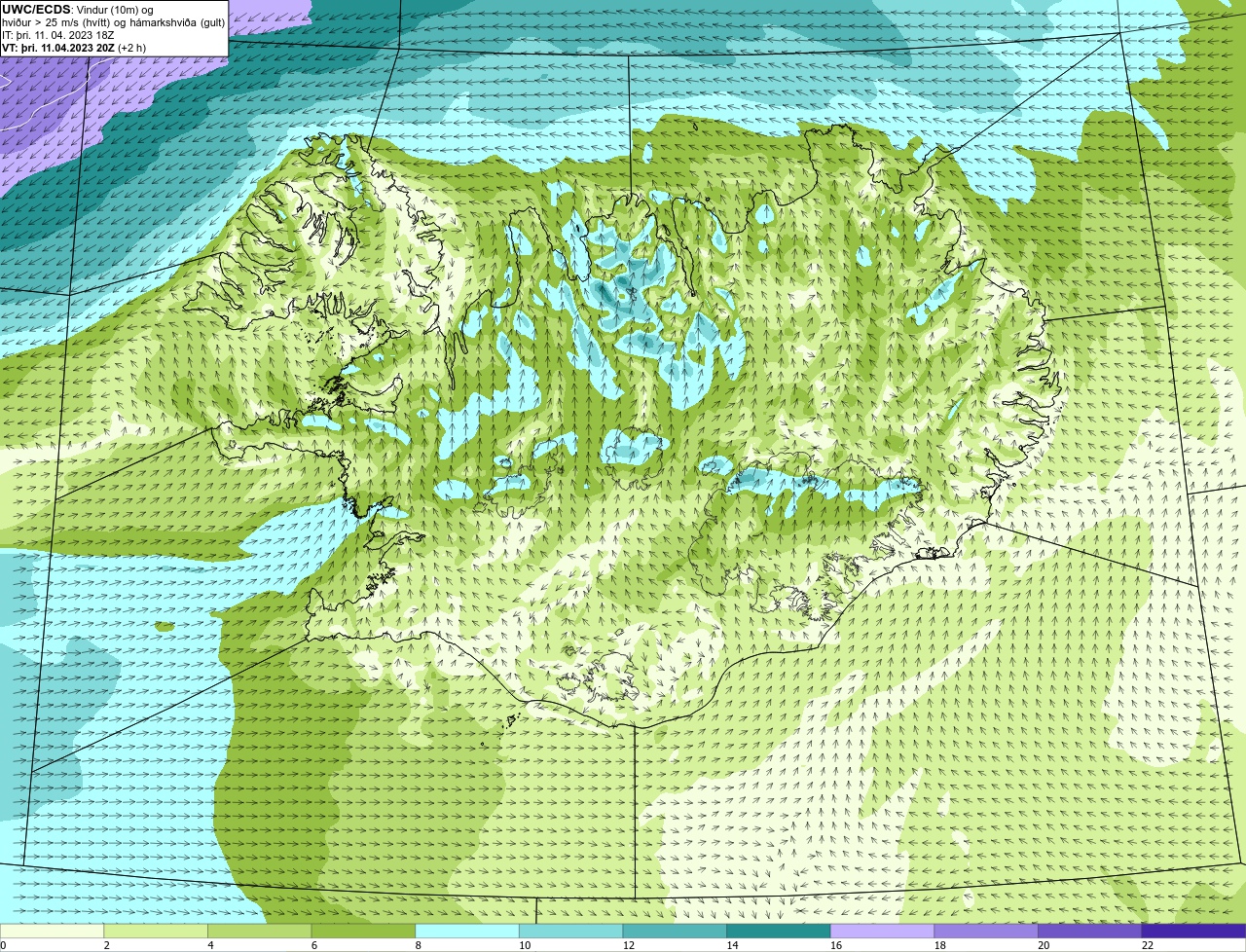Select the dark teal 14–16 m/s legend swatch
Viewport: 1246px width, 952px height.
779,932
